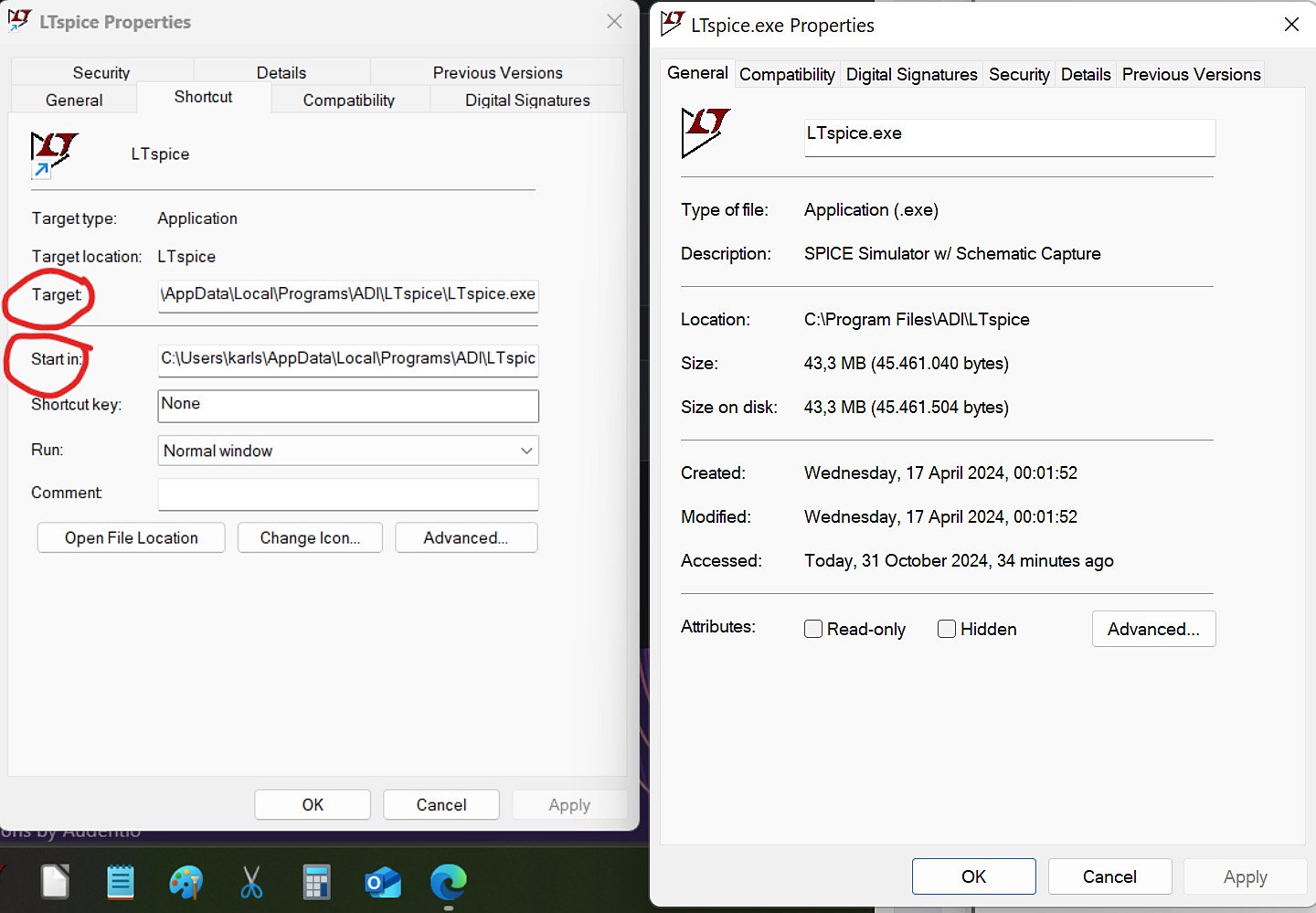Viewport: 1316px width, 913px height.
Task: Open Advanced... attributes in LTspice.exe Properties
Action: pos(1153,629)
